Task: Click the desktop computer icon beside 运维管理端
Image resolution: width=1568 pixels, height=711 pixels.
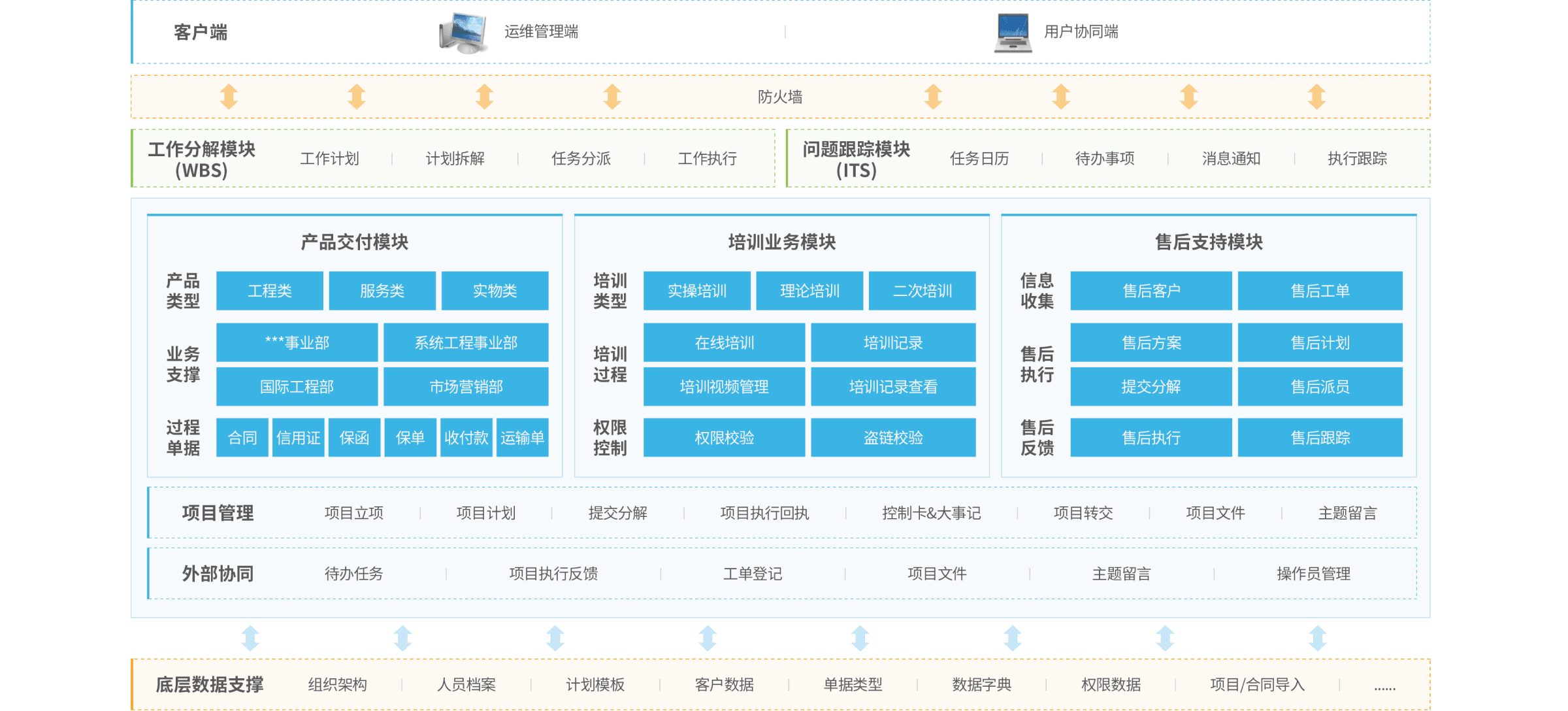Action: (463, 33)
